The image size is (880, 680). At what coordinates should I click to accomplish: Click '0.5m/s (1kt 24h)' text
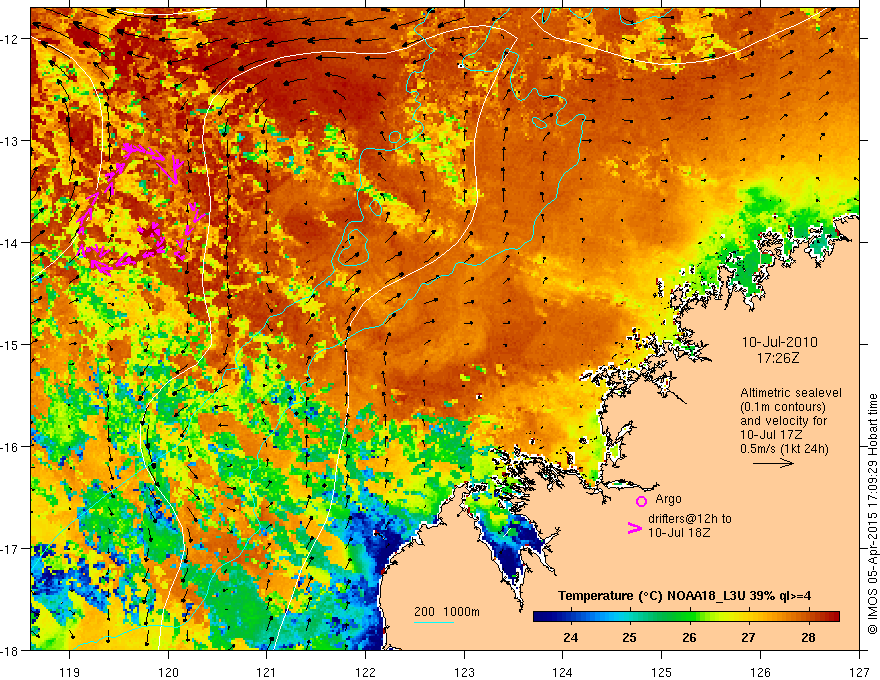click(x=784, y=449)
